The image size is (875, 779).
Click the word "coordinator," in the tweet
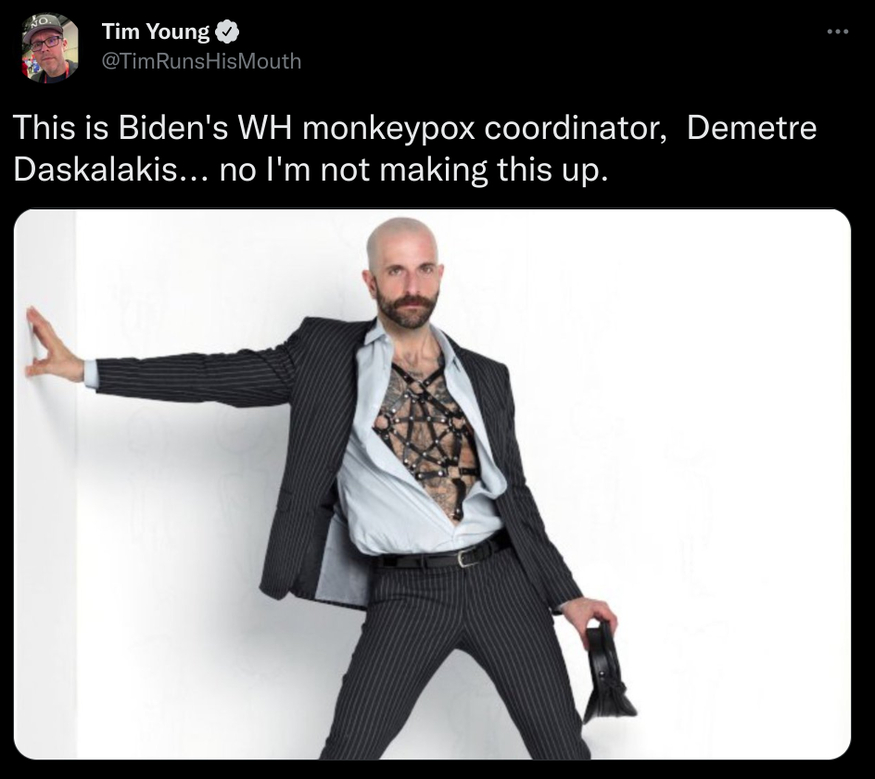point(576,128)
